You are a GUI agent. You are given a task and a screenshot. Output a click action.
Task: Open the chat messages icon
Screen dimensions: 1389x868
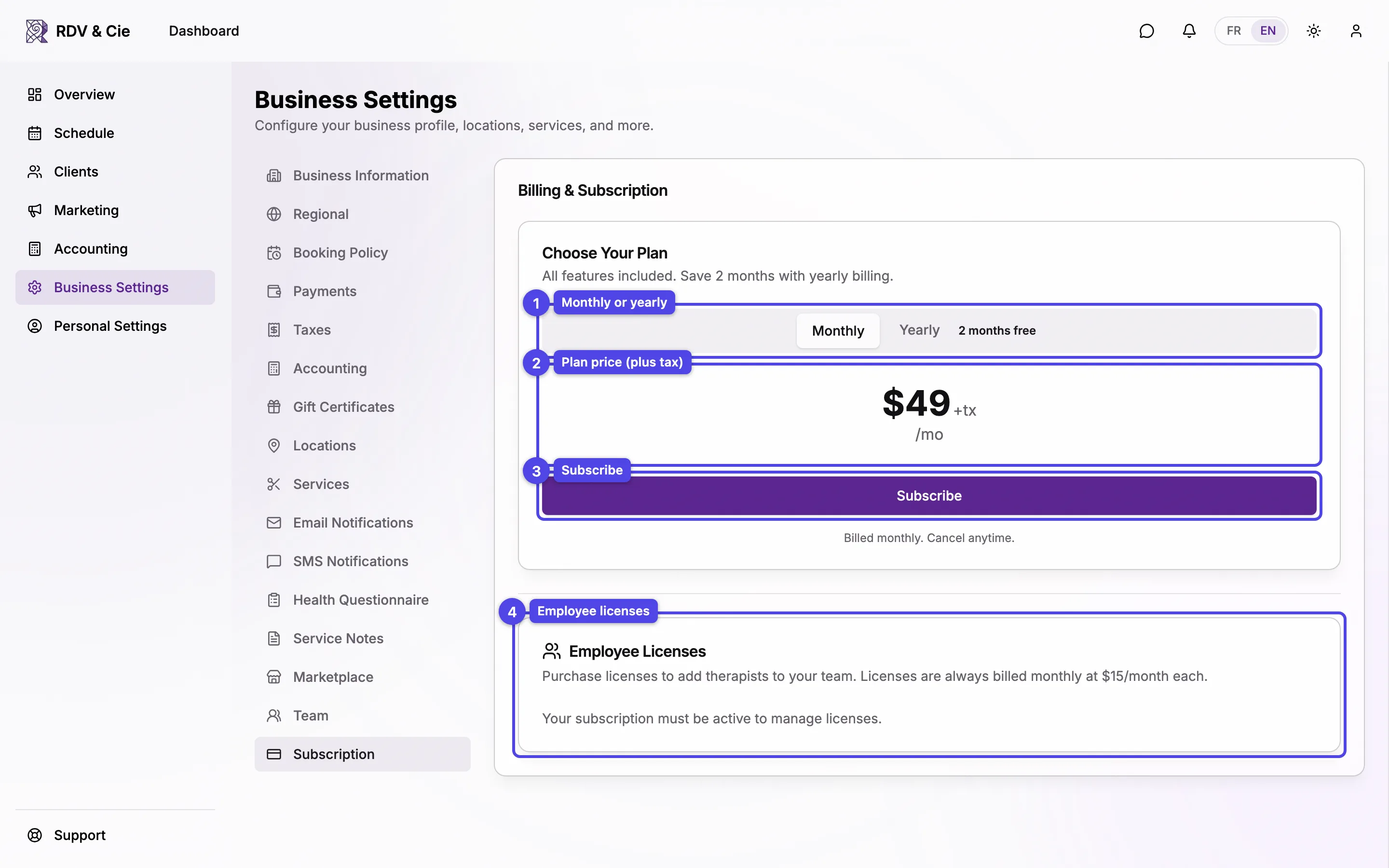tap(1146, 31)
